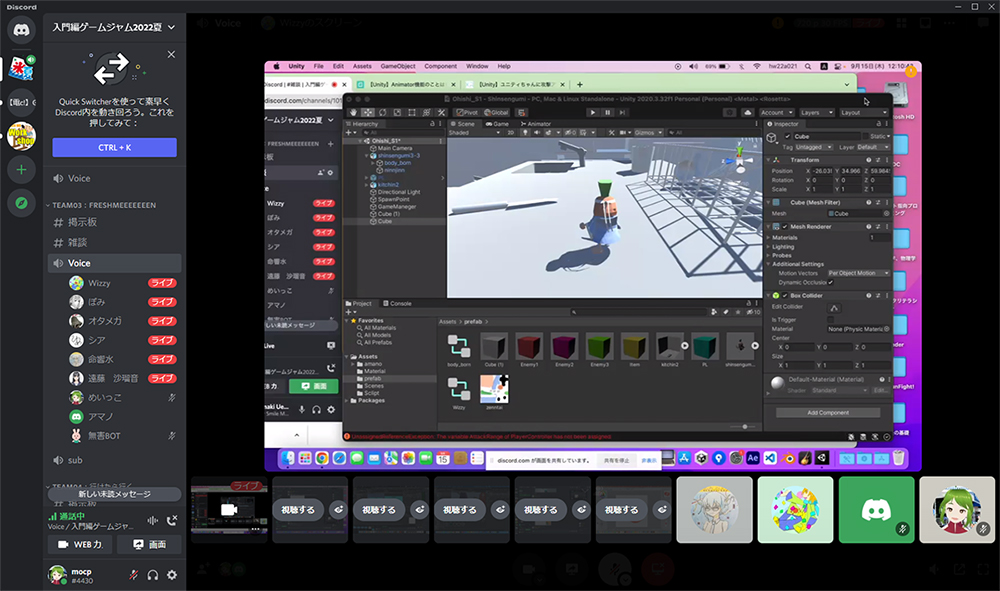Jump to 新しい未読メッセージ
Image resolution: width=1000 pixels, height=591 pixels.
(x=114, y=494)
